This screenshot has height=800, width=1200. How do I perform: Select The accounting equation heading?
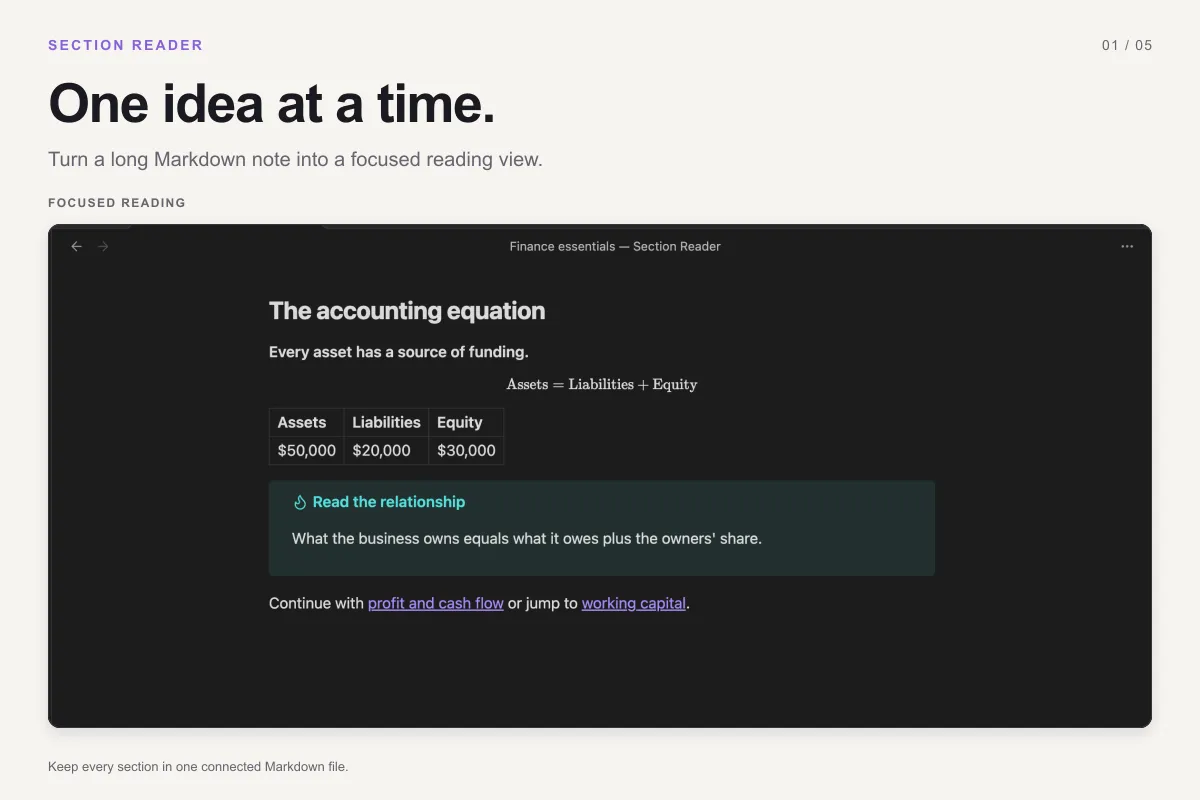click(x=407, y=311)
